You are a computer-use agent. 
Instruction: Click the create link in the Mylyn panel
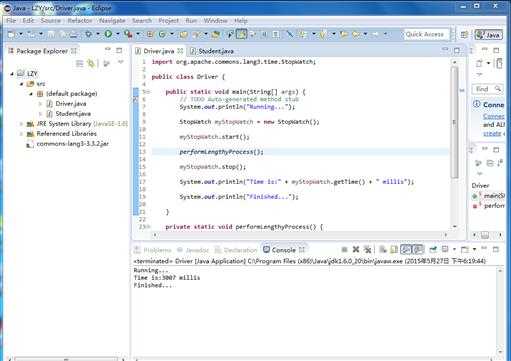pos(492,133)
